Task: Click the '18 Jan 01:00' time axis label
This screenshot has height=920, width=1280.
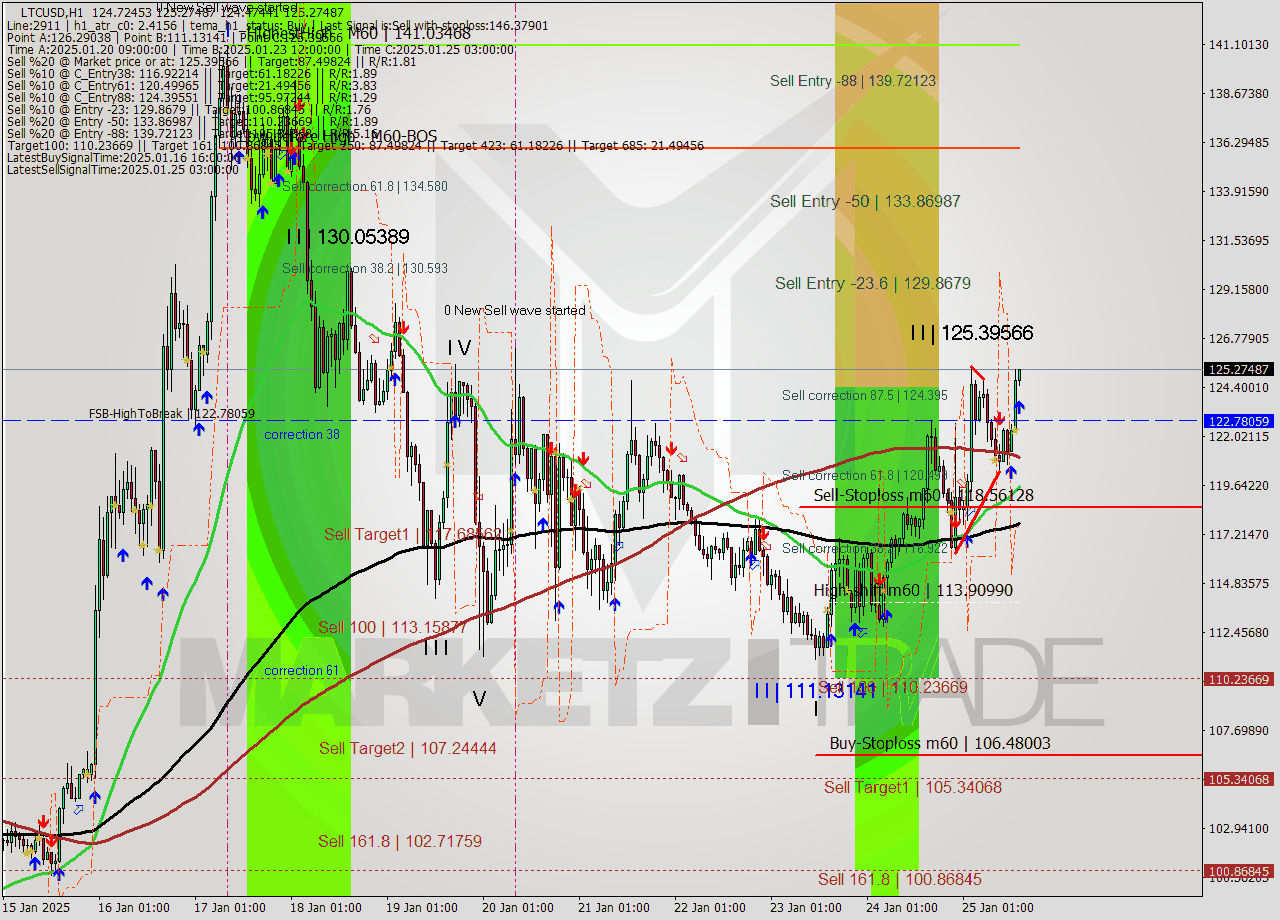Action: (326, 908)
